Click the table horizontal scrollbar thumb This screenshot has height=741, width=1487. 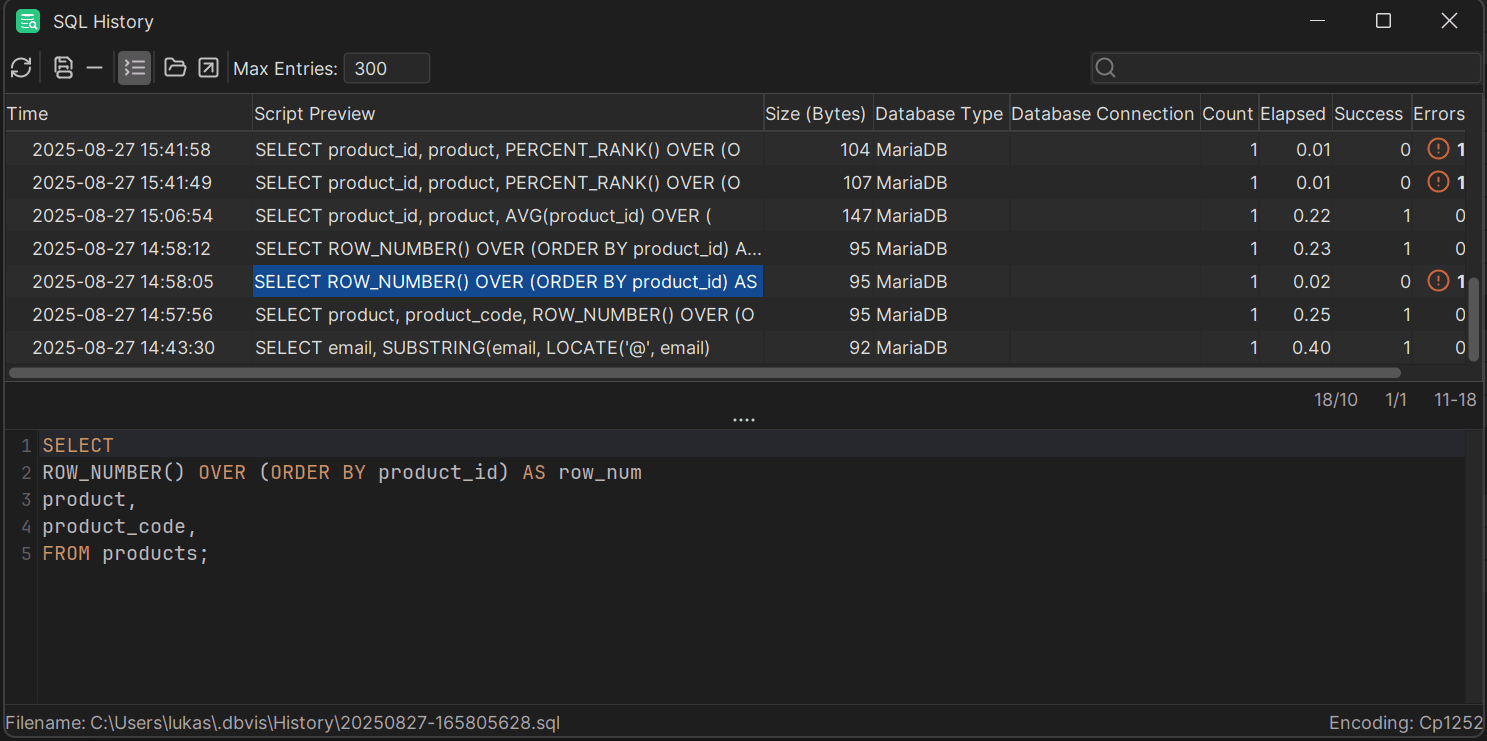[705, 373]
